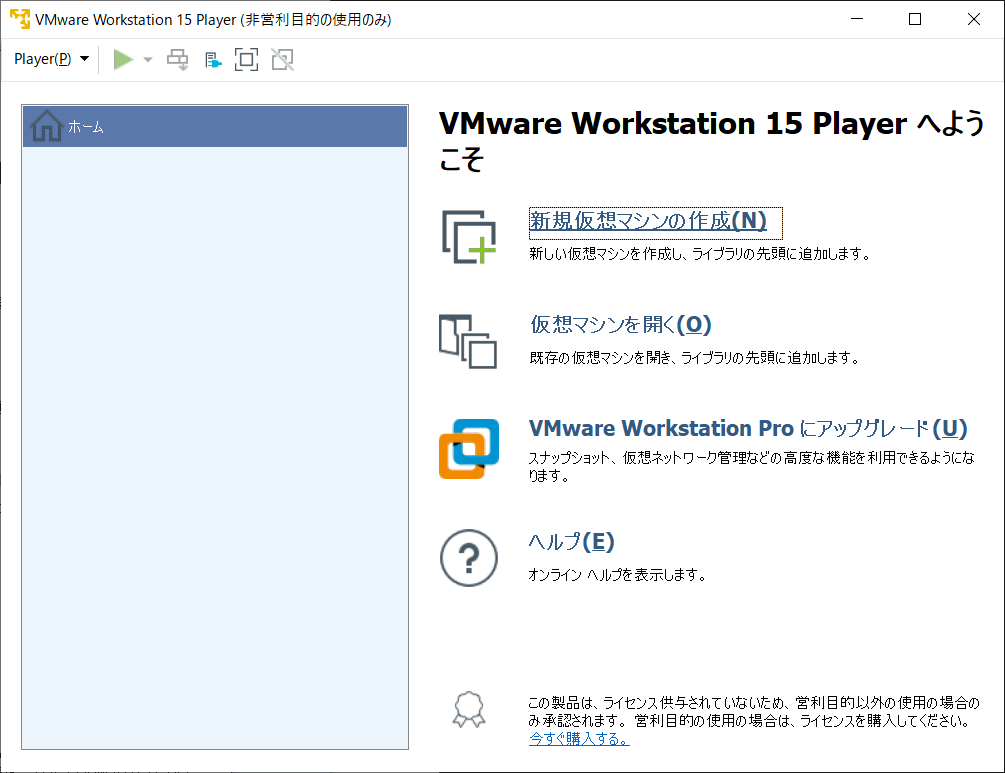Click the 今すぐ購入する。 link
Viewport: 1005px width, 773px height.
pyautogui.click(x=579, y=739)
